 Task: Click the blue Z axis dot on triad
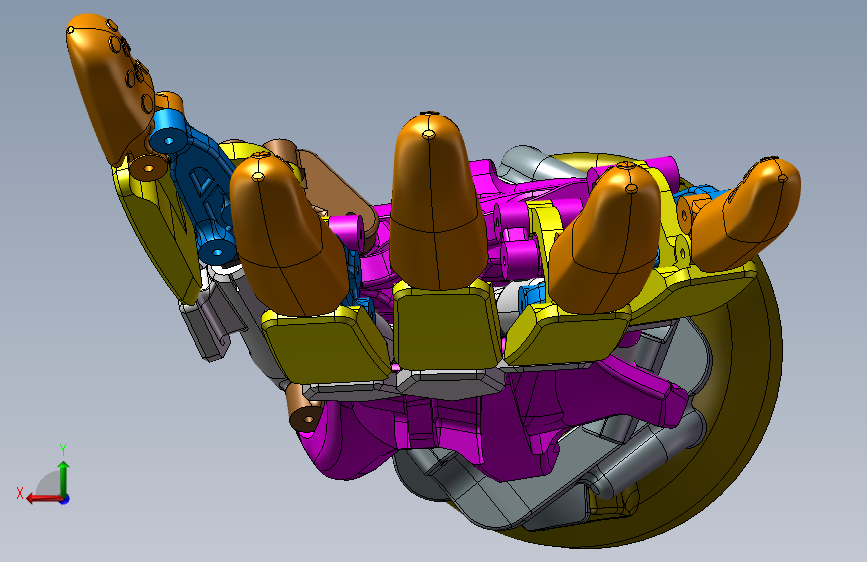point(65,499)
